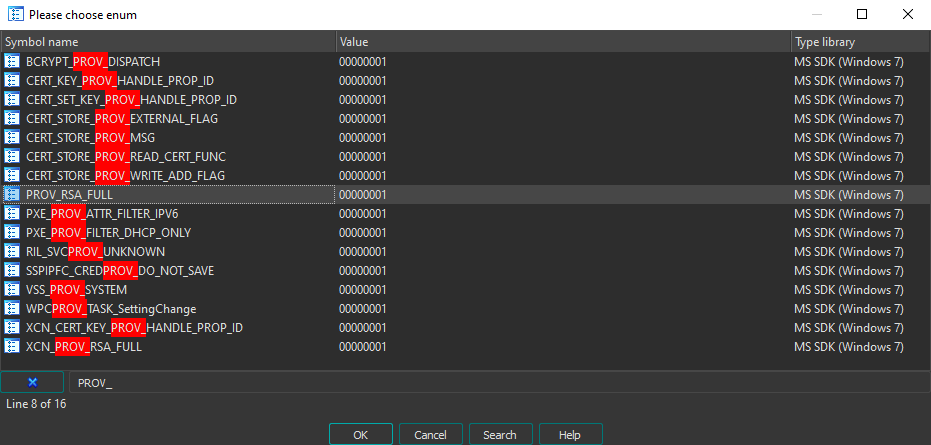
Task: Click the enum icon beside SSPIPFC_CREDPROV_DO_NOT_SAVE
Action: 12,270
